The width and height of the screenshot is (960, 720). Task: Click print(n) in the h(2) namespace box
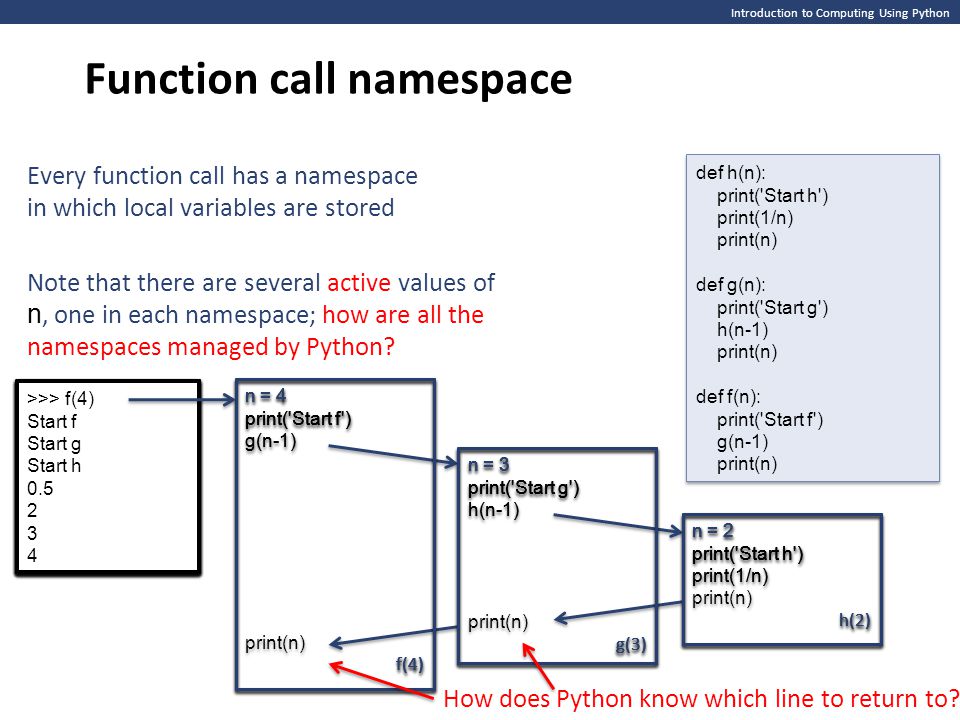pos(722,598)
